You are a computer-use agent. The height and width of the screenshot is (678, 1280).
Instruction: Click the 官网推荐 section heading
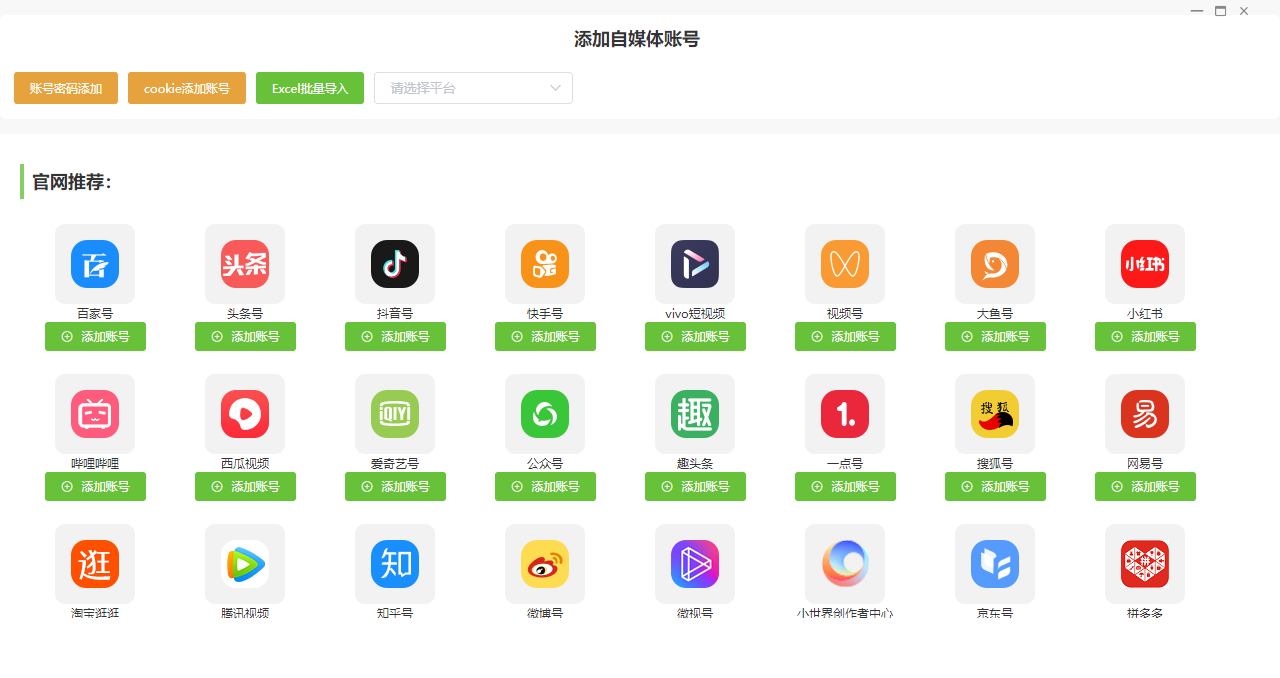(72, 182)
